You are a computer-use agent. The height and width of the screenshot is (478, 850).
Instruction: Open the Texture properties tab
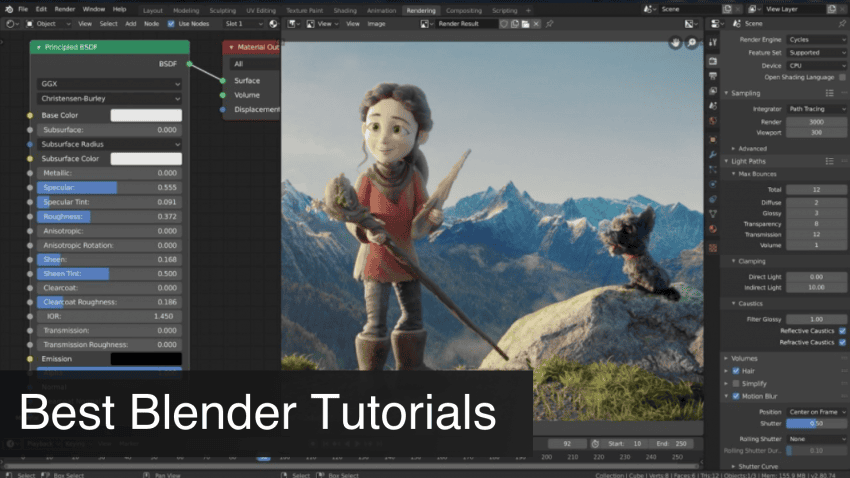713,248
